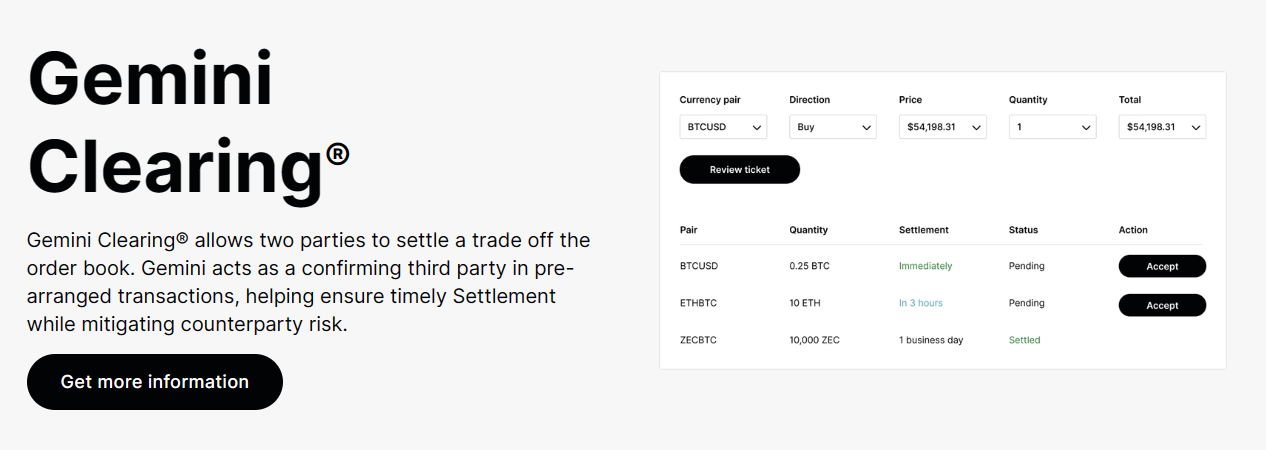Accept the pending ETHBTC trade
The height and width of the screenshot is (450, 1266).
pos(1162,305)
